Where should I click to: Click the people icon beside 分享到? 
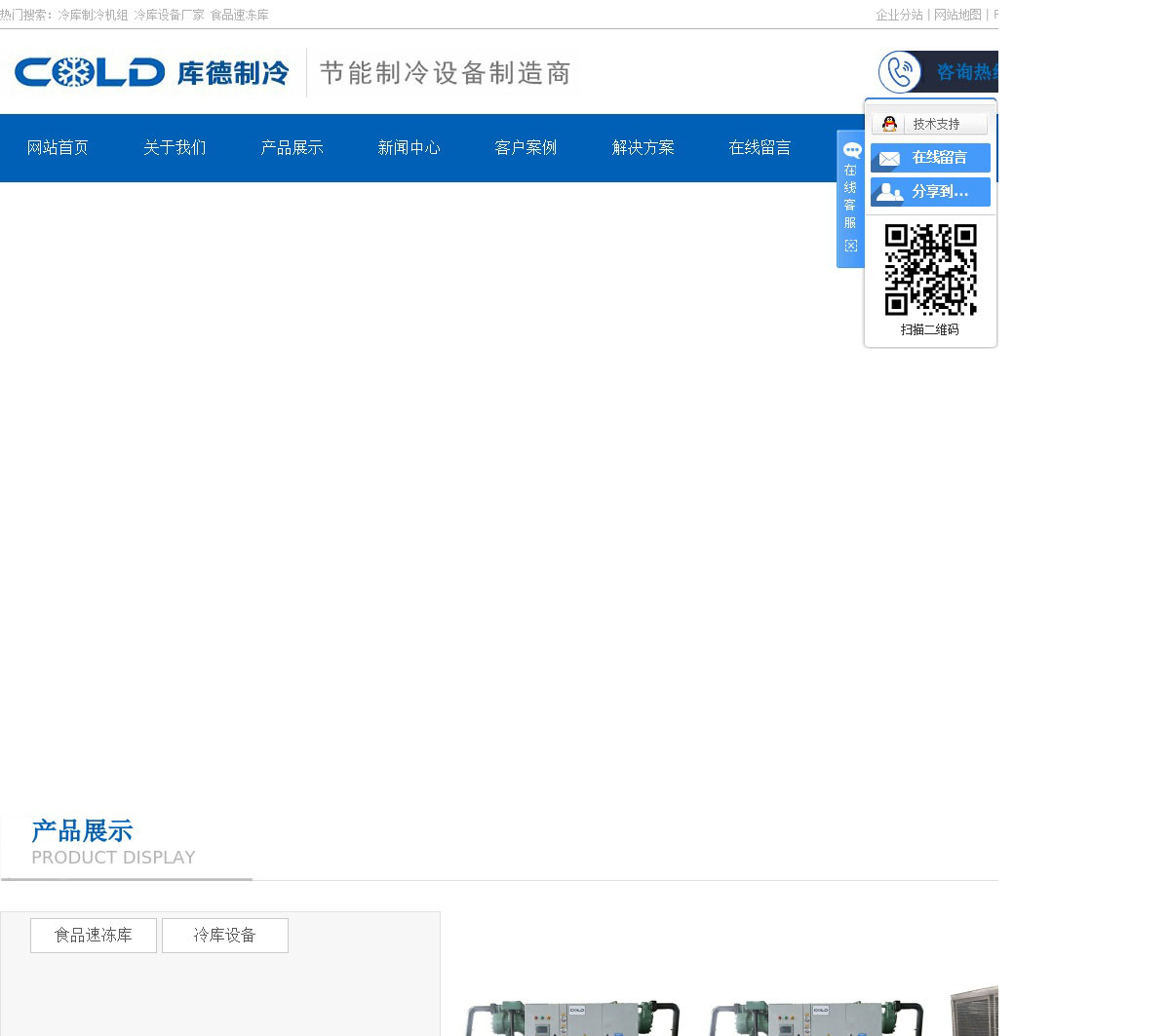(889, 192)
